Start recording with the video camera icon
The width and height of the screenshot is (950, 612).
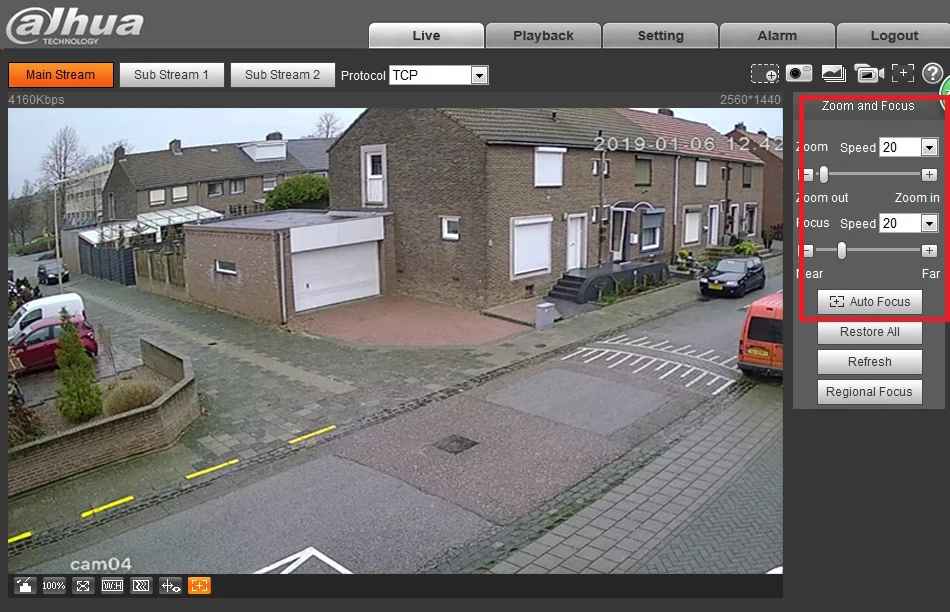[868, 73]
